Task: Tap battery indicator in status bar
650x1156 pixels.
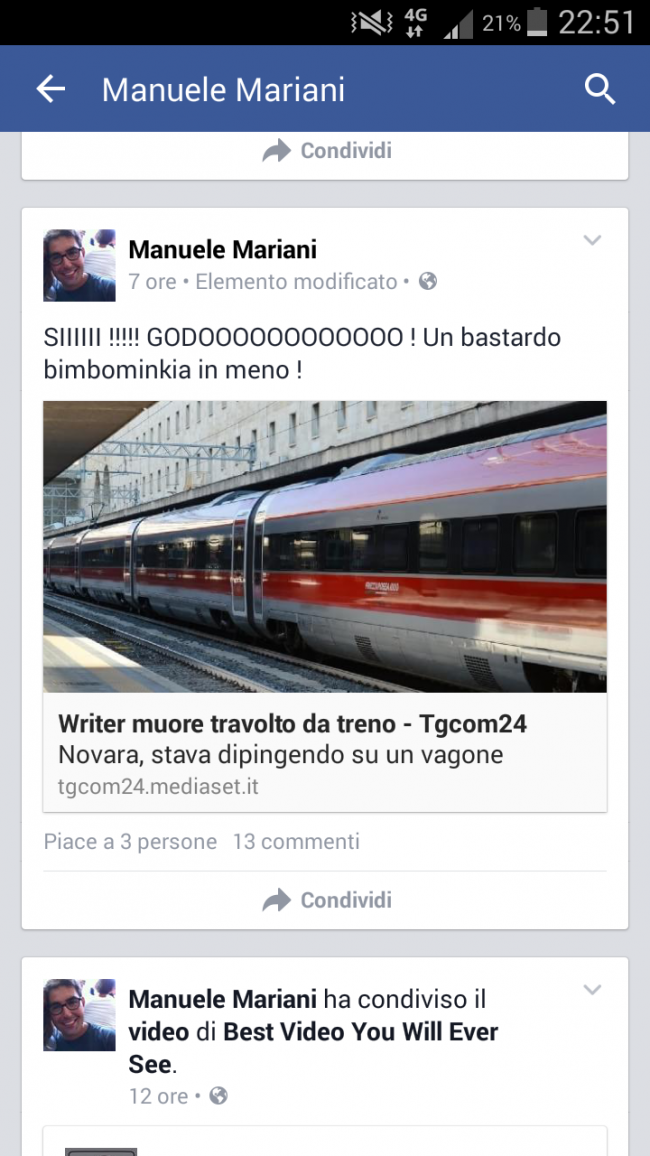Action: click(x=537, y=22)
